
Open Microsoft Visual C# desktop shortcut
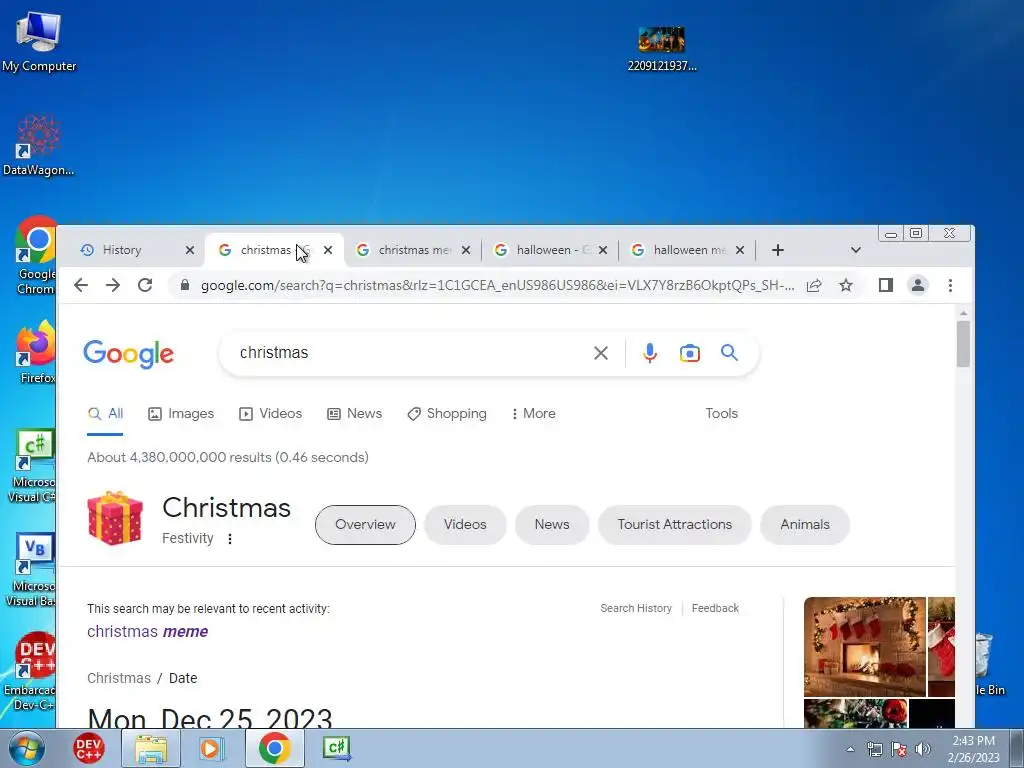31,465
